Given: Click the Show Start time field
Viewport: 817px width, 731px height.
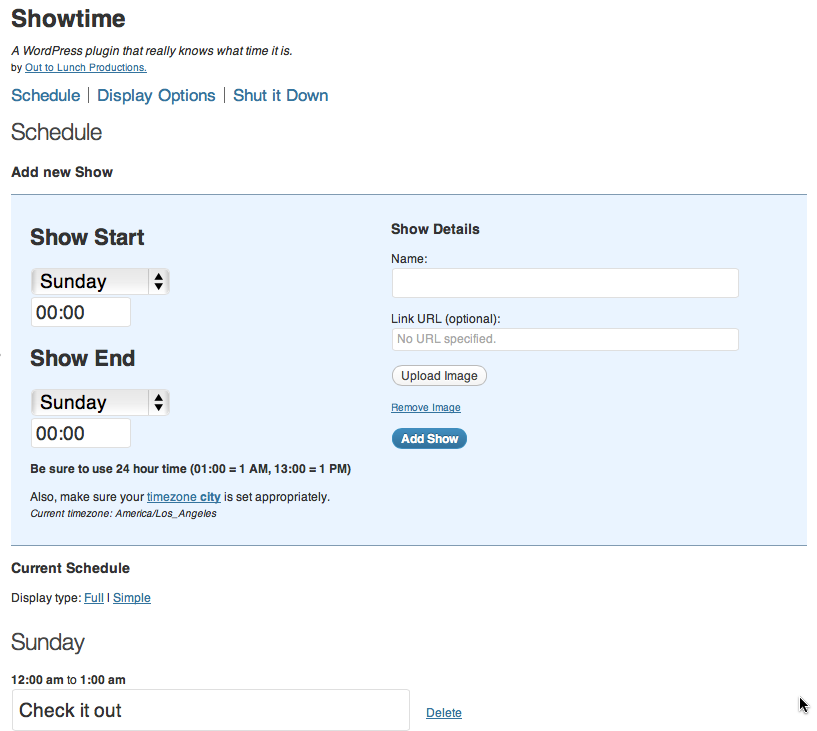Looking at the screenshot, I should (81, 312).
